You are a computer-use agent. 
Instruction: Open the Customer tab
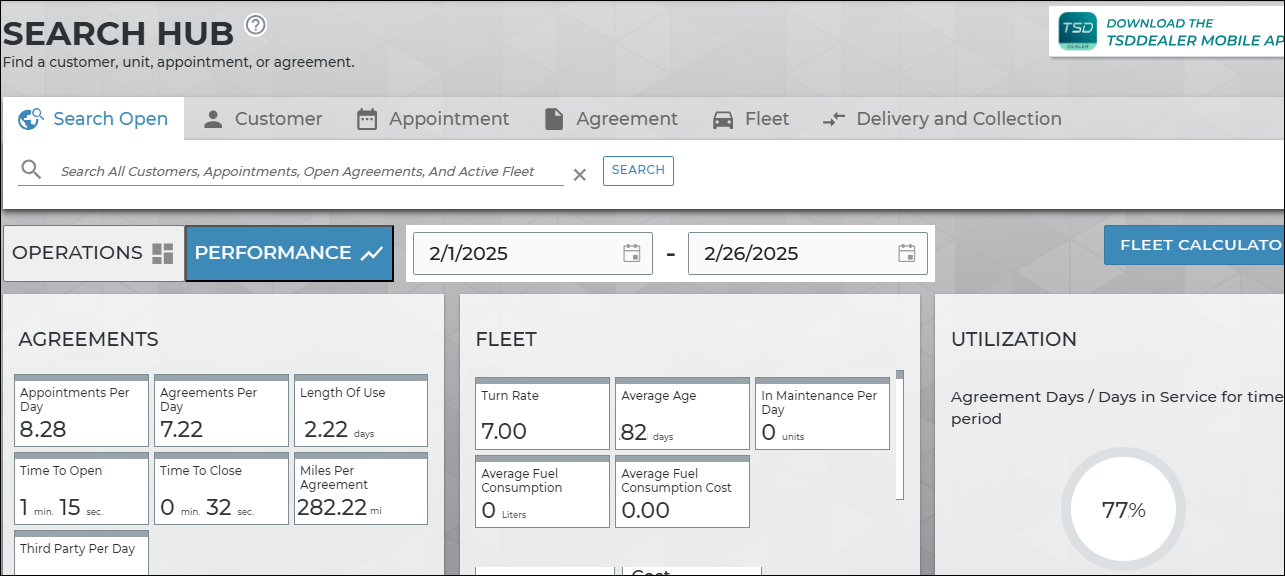[x=263, y=119]
